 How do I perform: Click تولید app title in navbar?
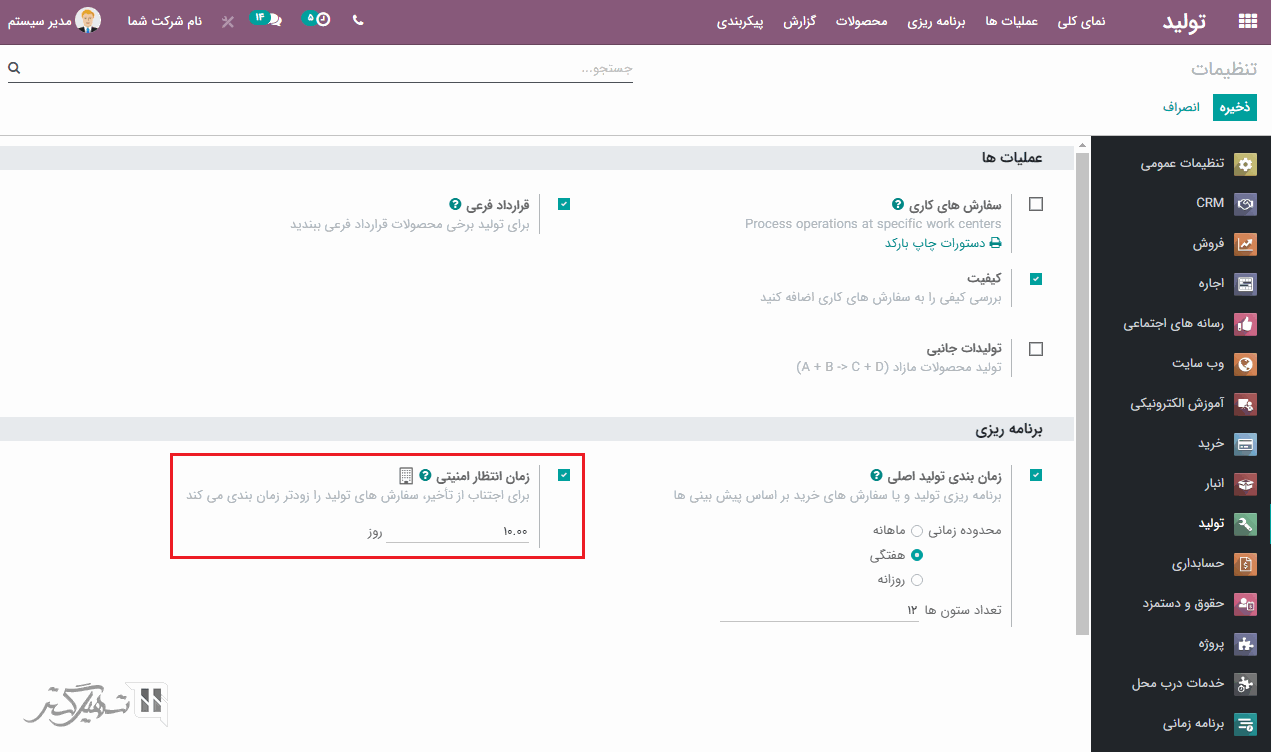[1184, 21]
